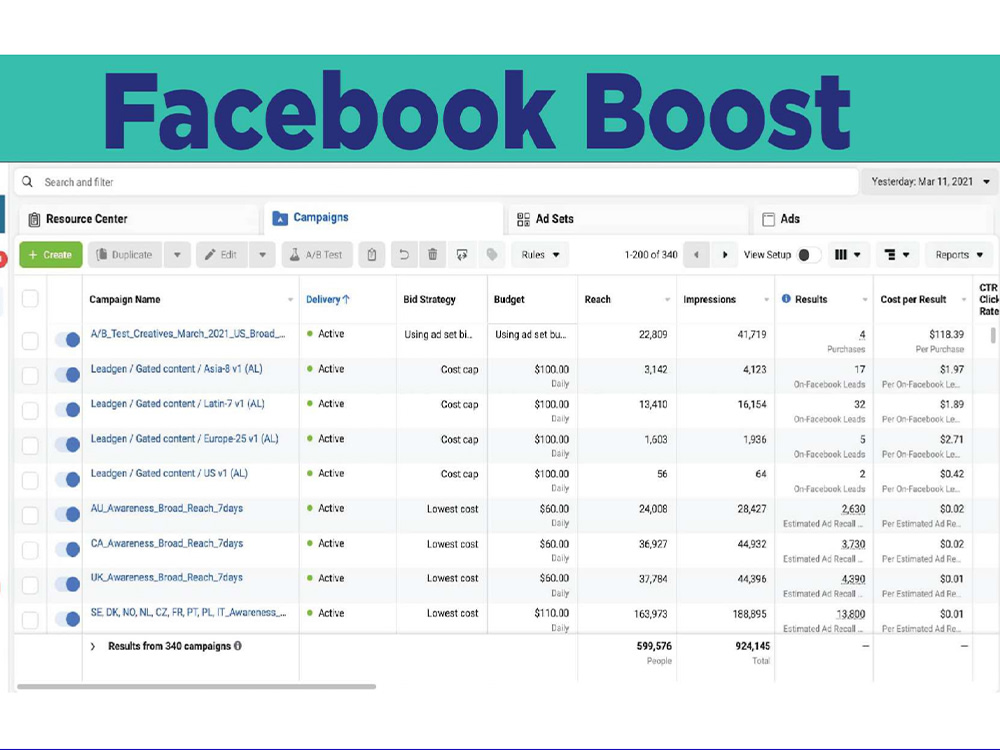Click the search magnifier icon

[27, 182]
